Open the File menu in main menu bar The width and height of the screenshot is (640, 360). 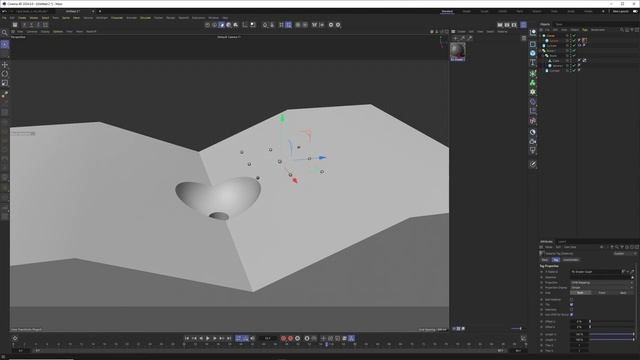pyautogui.click(x=4, y=18)
